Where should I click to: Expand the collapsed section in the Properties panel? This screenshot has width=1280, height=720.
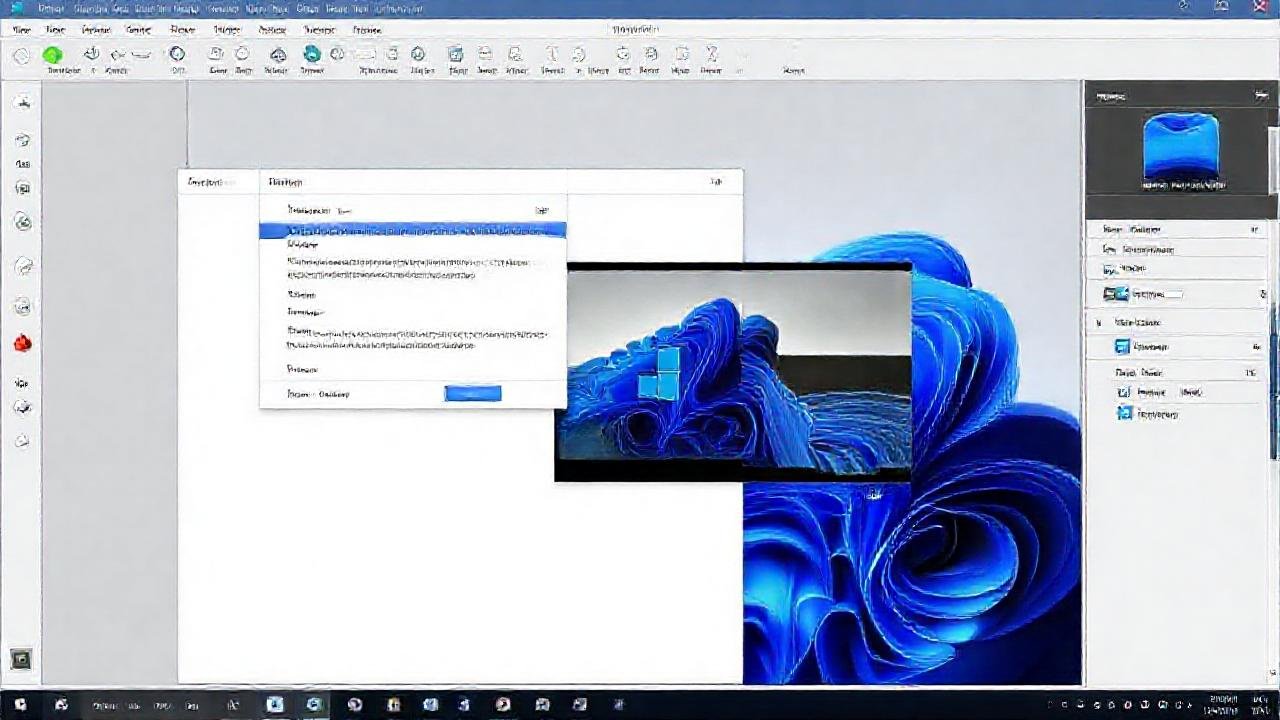1098,322
